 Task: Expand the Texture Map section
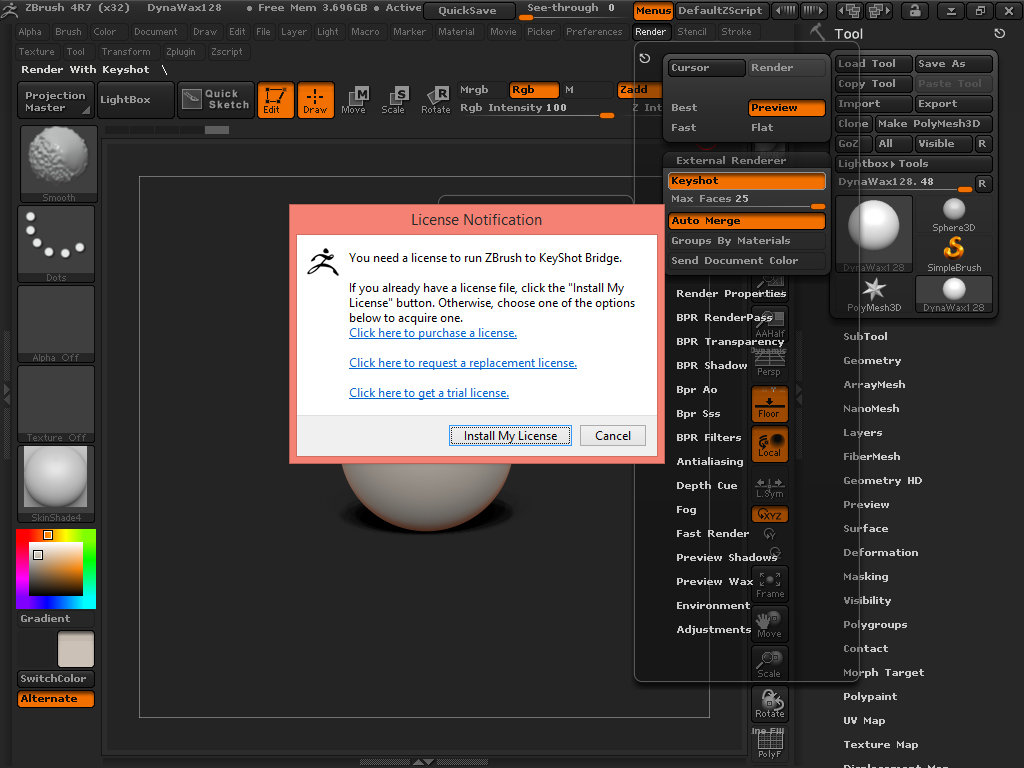pyautogui.click(x=880, y=744)
